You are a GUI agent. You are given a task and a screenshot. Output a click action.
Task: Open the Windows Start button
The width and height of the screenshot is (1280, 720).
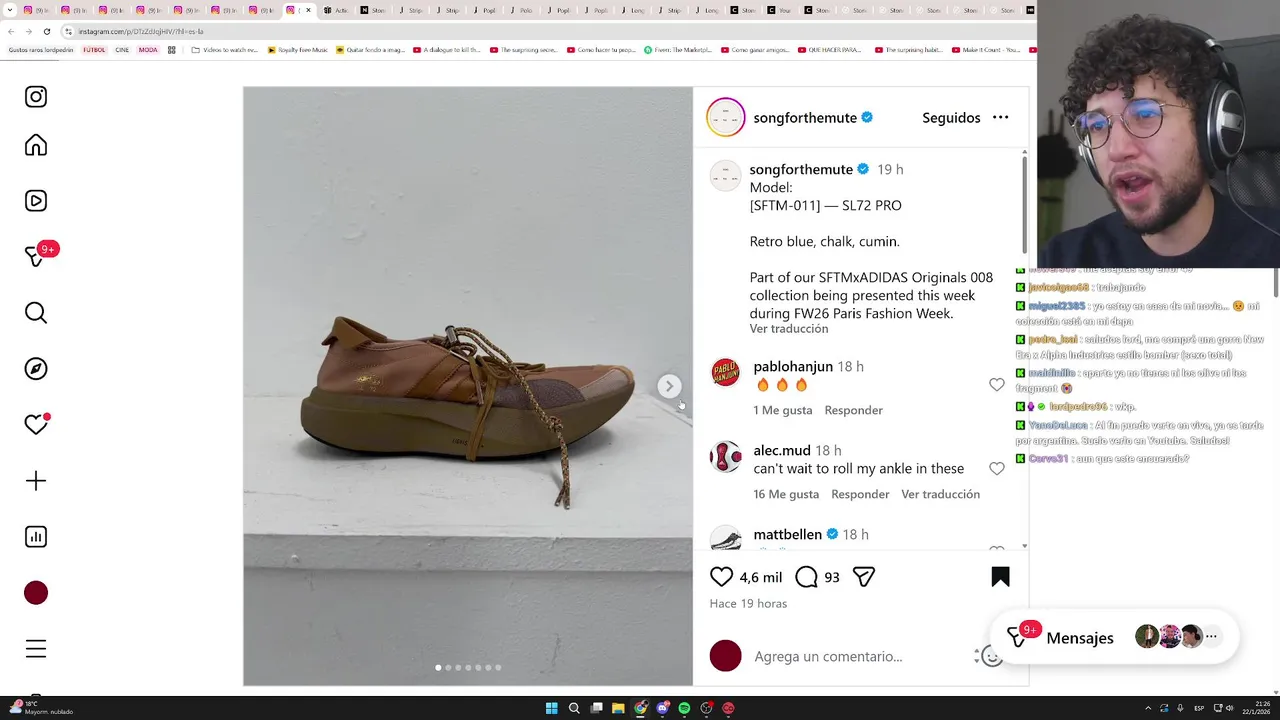click(x=551, y=708)
